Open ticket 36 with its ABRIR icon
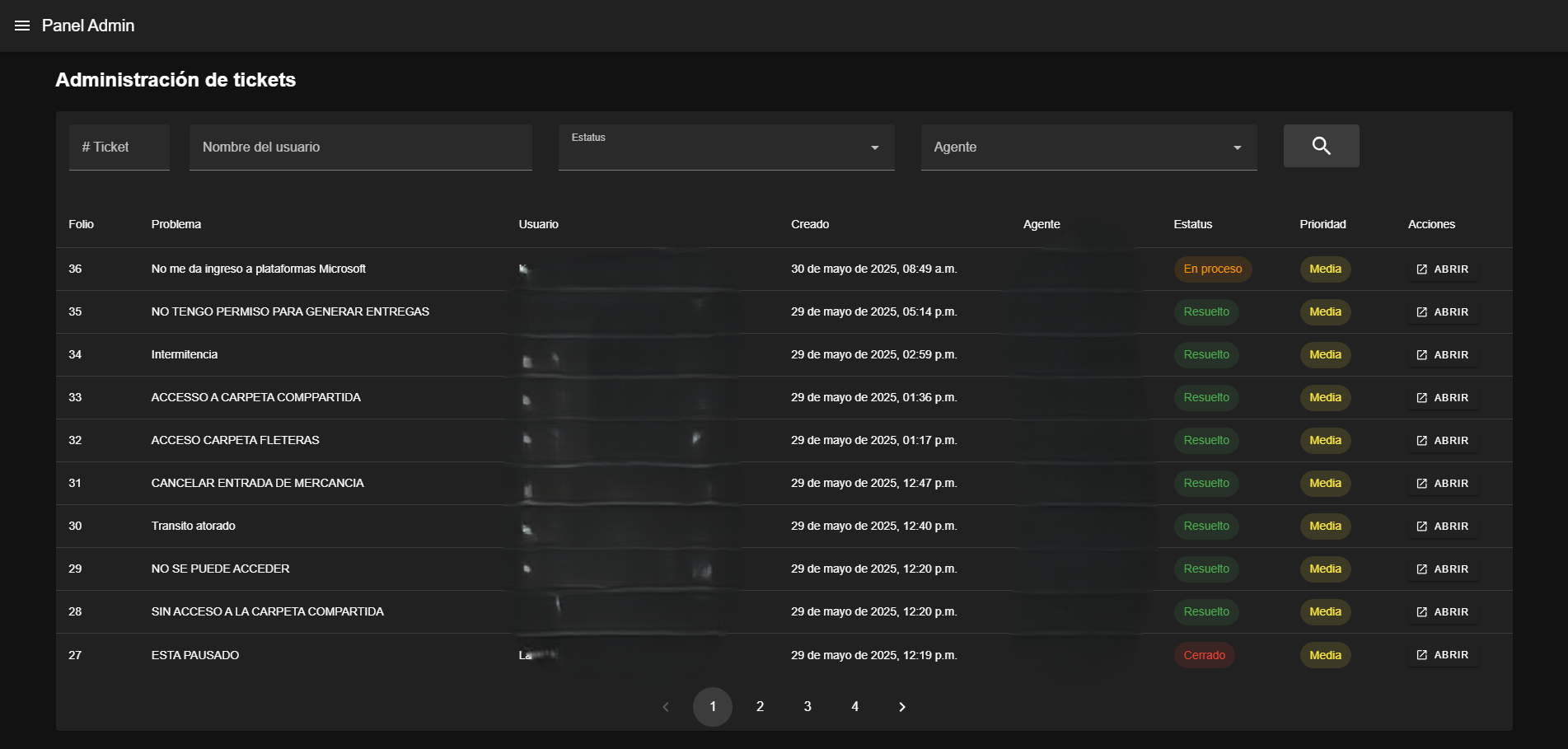This screenshot has width=1568, height=749. pyautogui.click(x=1442, y=269)
